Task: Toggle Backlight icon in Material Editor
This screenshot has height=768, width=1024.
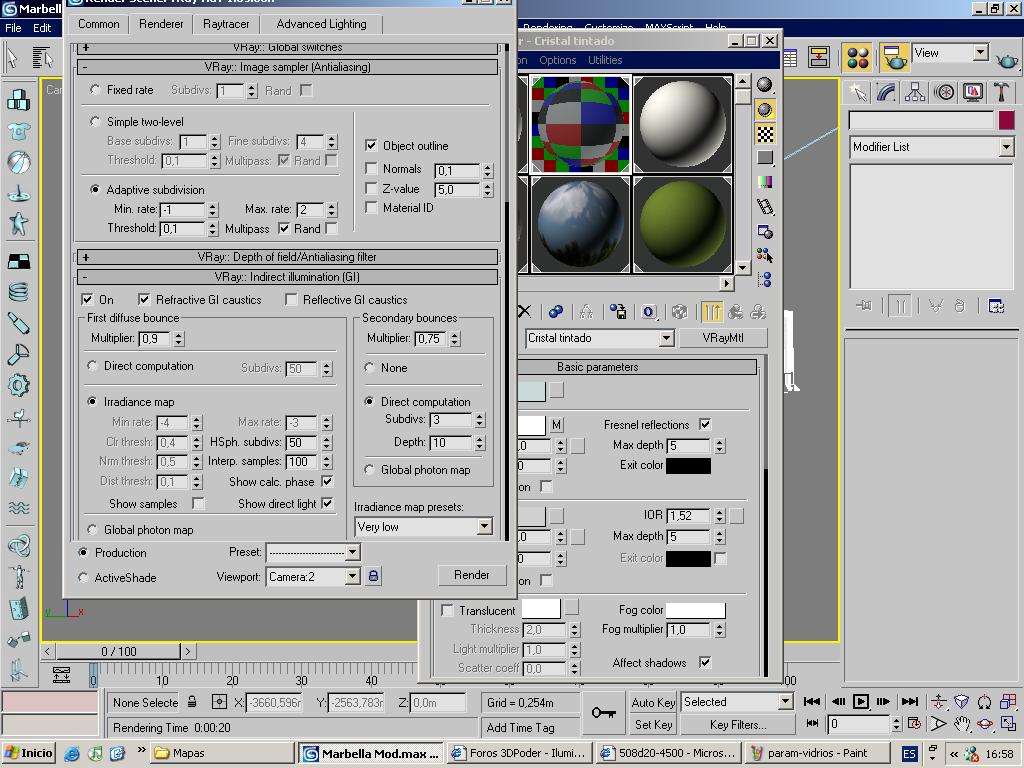Action: point(765,110)
